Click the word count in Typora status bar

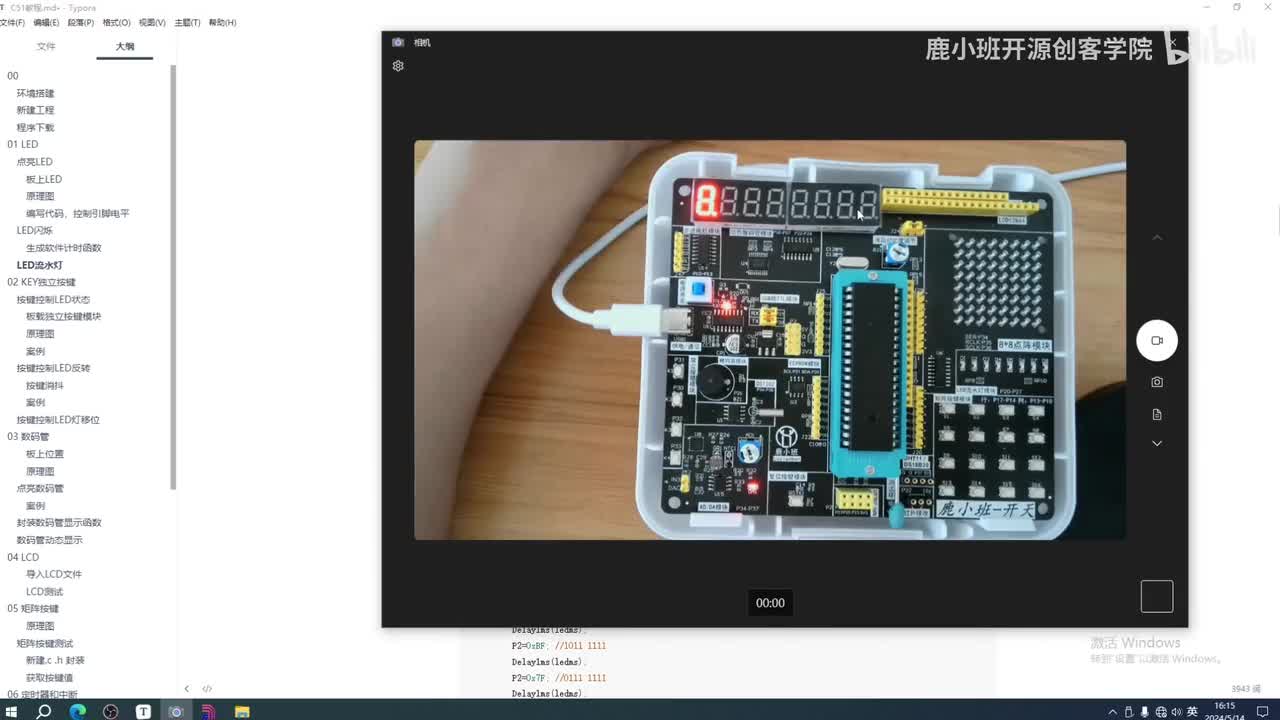[1246, 688]
